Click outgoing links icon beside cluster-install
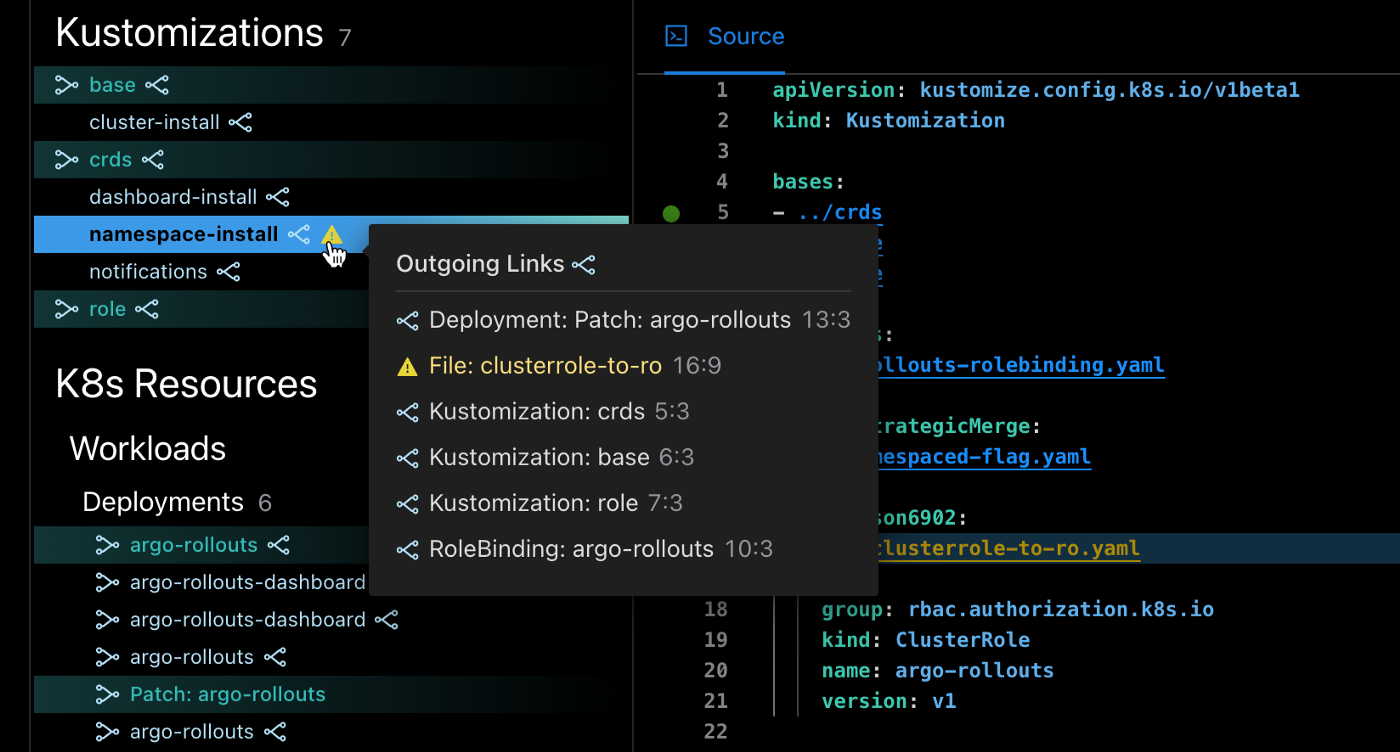Viewport: 1400px width, 752px height. click(x=240, y=123)
